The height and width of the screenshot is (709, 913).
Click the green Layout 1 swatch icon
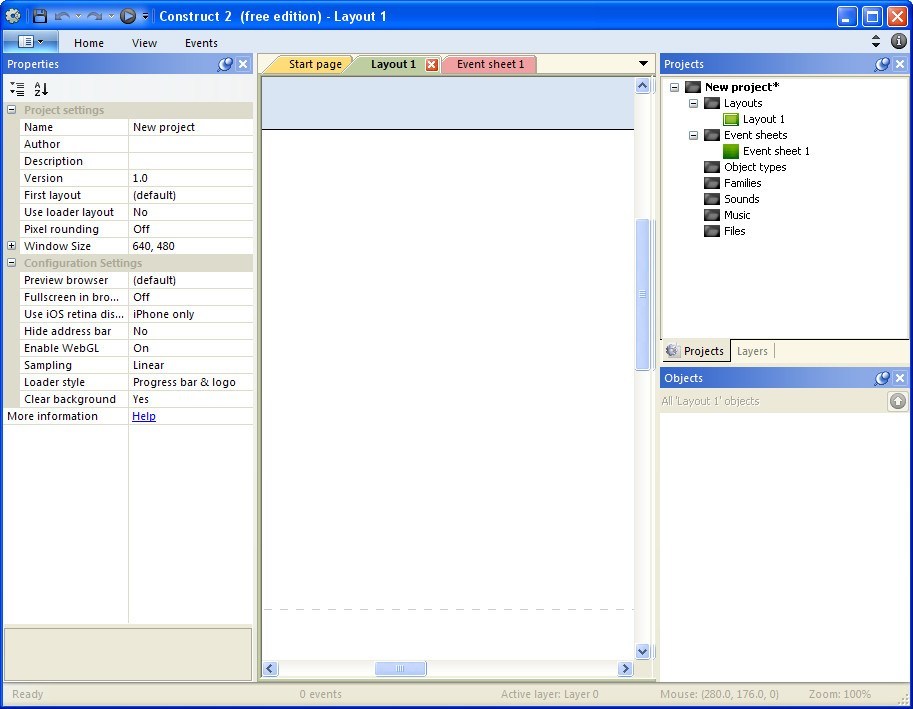[x=732, y=119]
